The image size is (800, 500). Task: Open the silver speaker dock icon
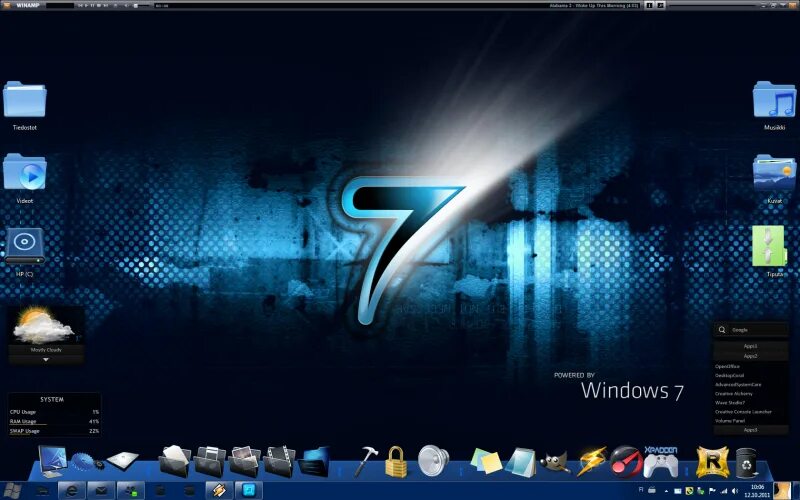(x=433, y=461)
